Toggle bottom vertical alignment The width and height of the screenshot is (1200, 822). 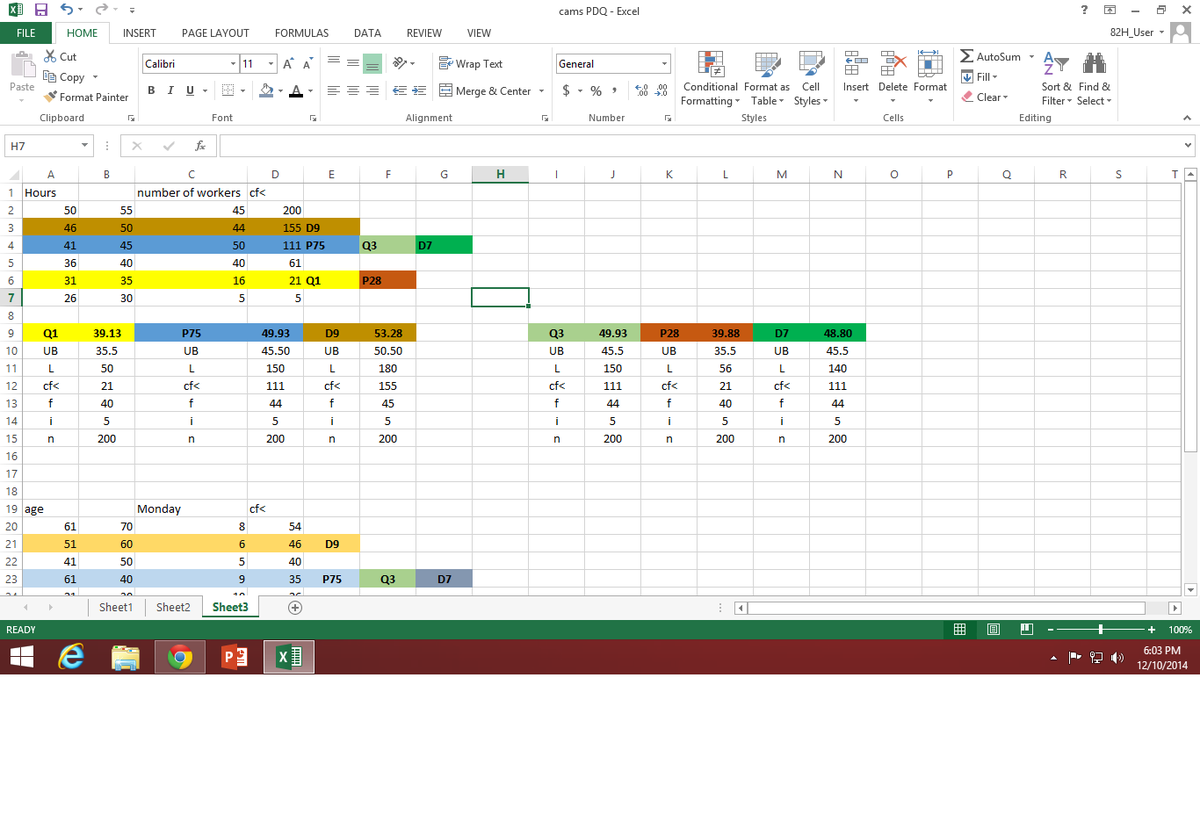click(x=371, y=64)
